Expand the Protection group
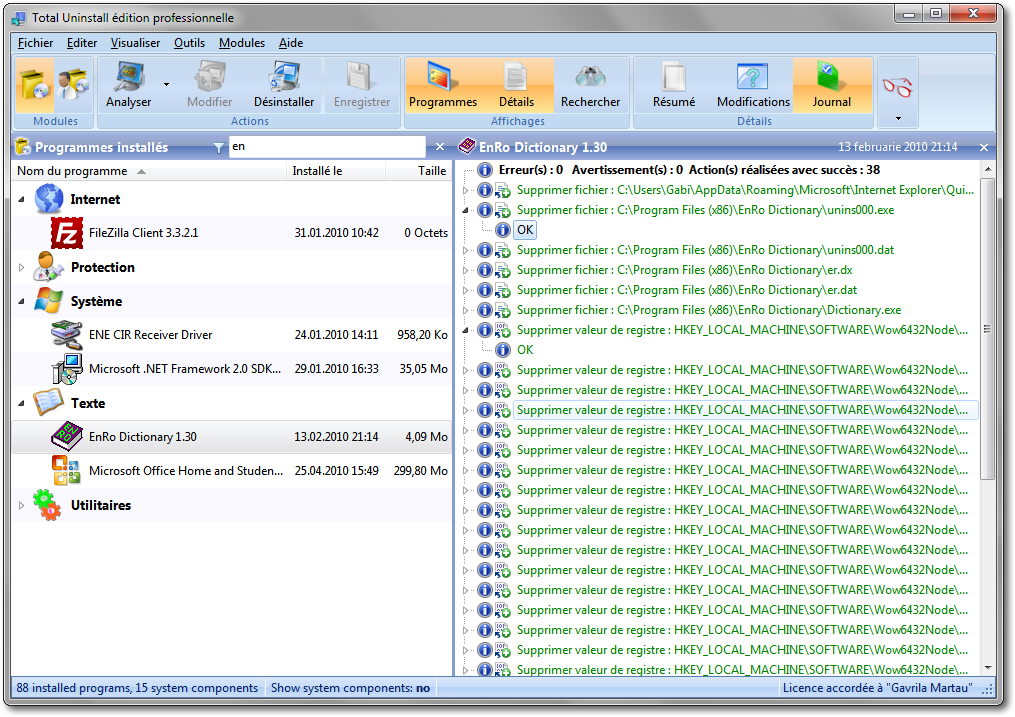Image resolution: width=1015 pixels, height=717 pixels. 21,267
